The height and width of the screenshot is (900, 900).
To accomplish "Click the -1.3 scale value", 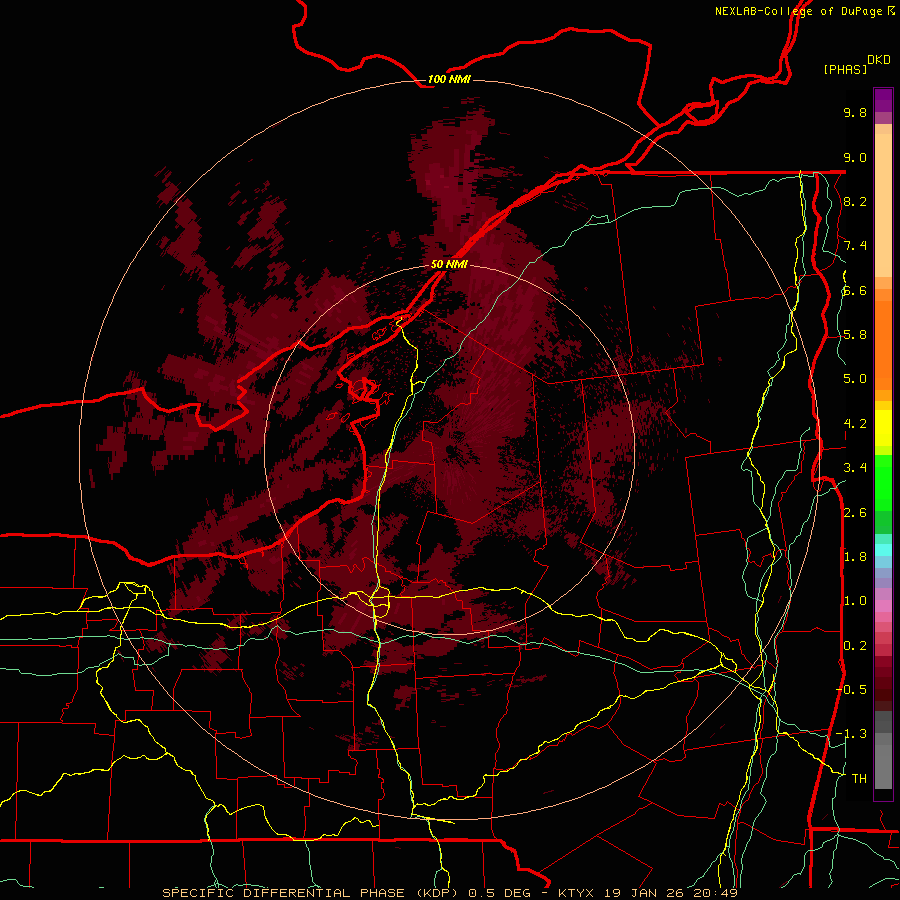I will coord(851,734).
